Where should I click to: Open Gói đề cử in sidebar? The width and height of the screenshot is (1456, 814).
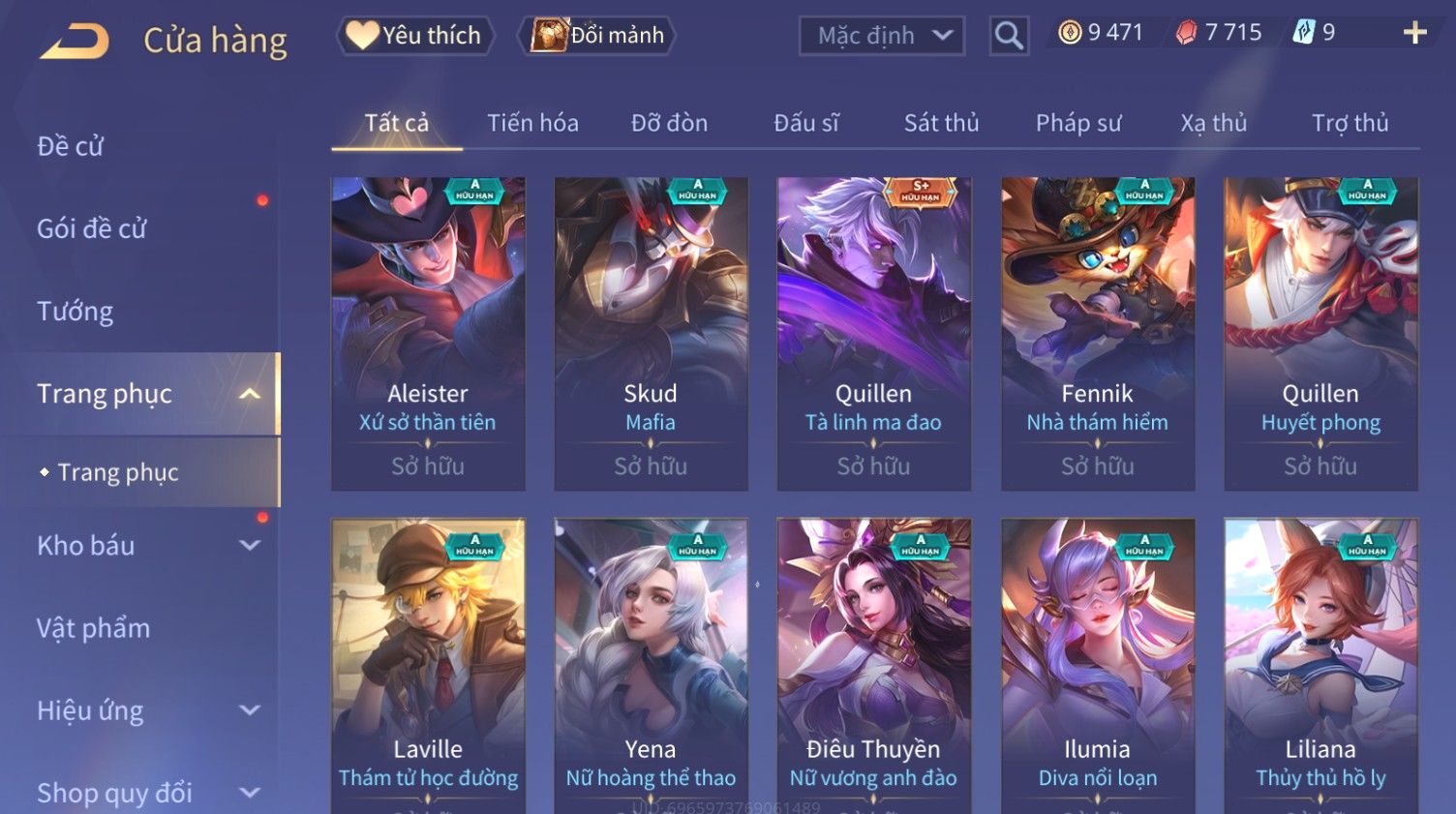pos(91,228)
